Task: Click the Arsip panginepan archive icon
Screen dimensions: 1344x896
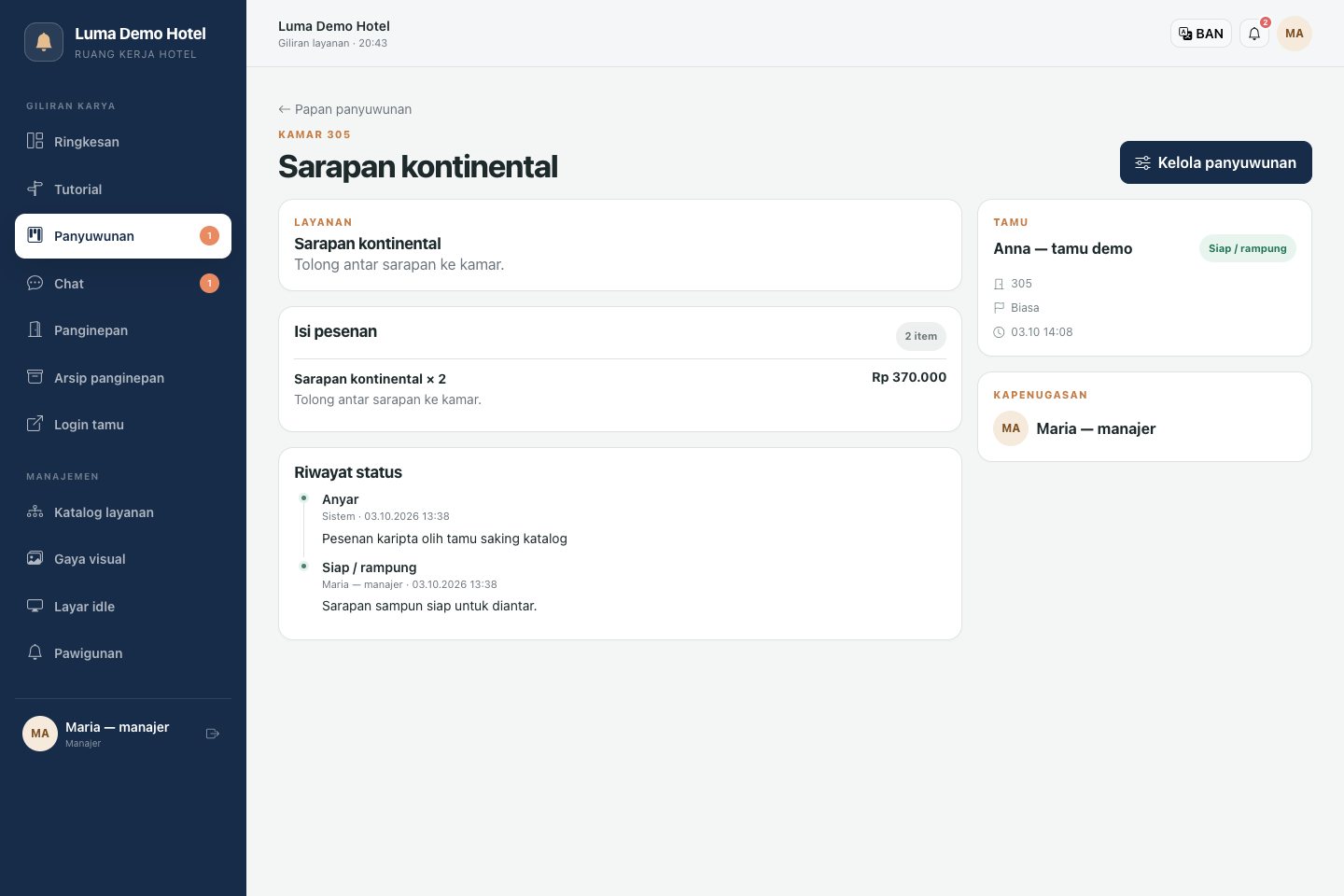Action: 35,377
